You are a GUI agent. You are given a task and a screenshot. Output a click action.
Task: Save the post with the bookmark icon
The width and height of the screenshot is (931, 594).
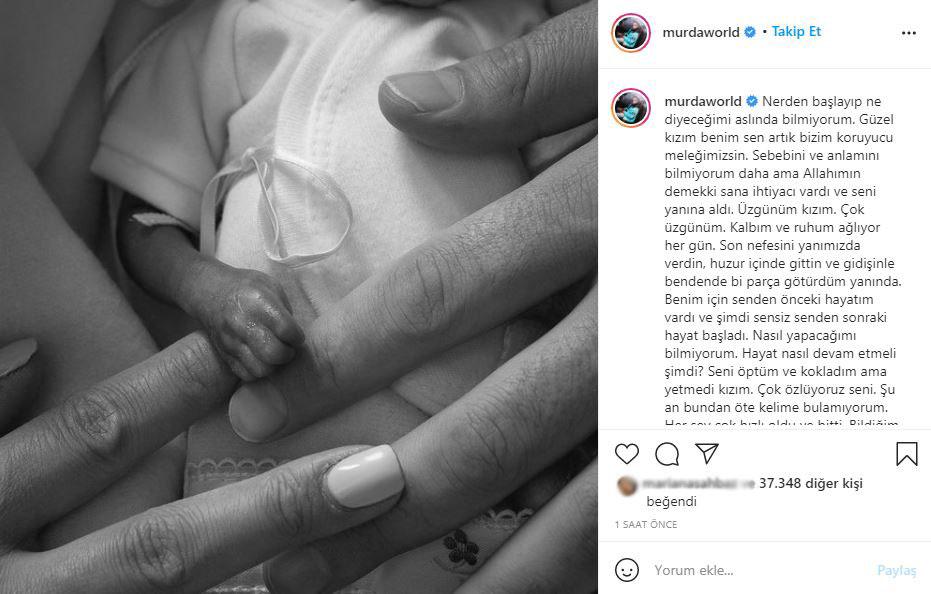(x=907, y=454)
